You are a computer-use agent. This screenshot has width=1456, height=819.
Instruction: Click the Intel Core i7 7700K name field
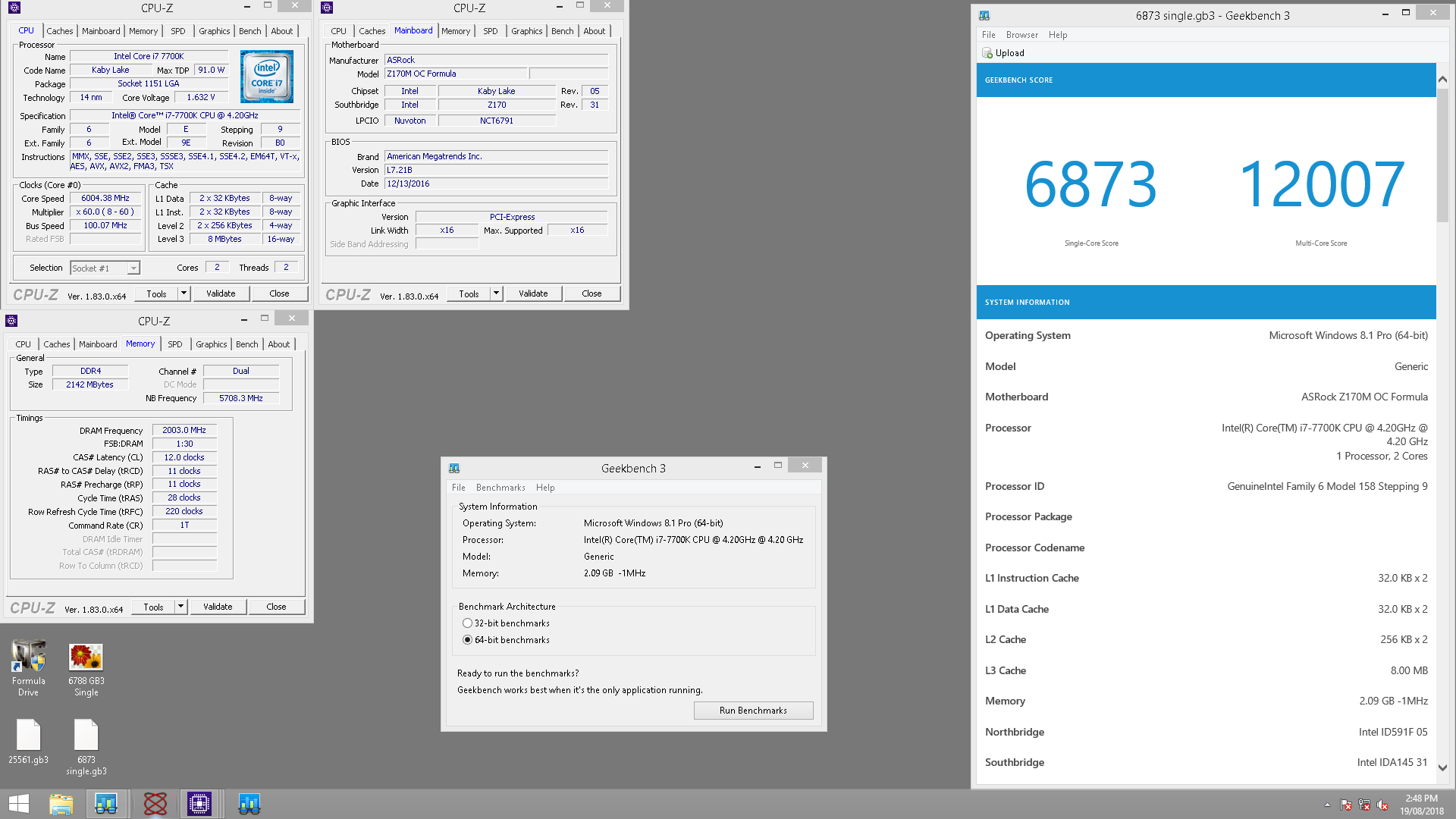pyautogui.click(x=149, y=56)
